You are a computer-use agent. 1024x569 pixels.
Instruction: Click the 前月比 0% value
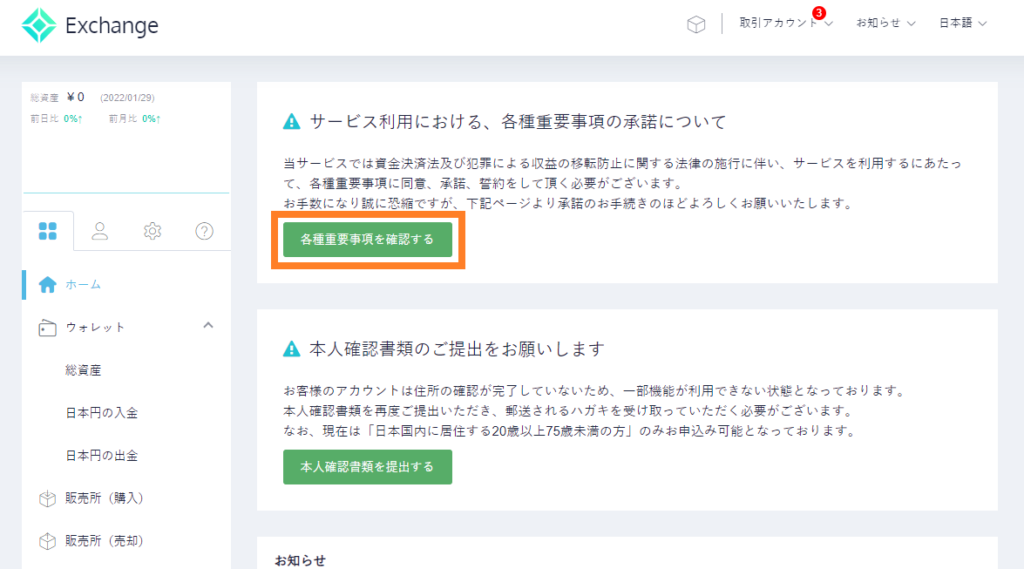[x=151, y=118]
